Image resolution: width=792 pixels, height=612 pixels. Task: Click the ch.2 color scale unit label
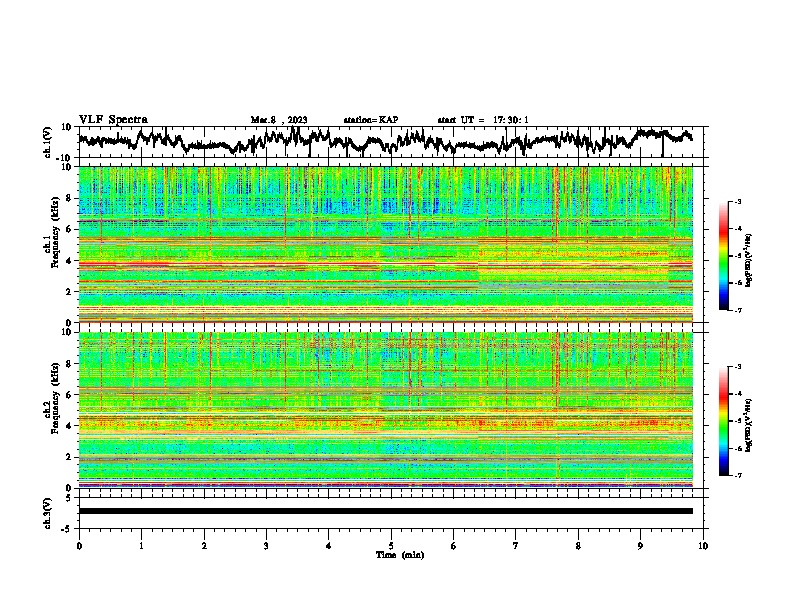(748, 425)
